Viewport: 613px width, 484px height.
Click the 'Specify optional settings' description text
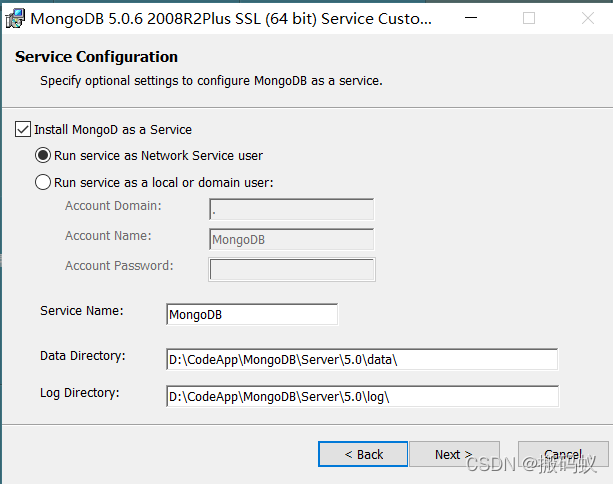(x=211, y=81)
